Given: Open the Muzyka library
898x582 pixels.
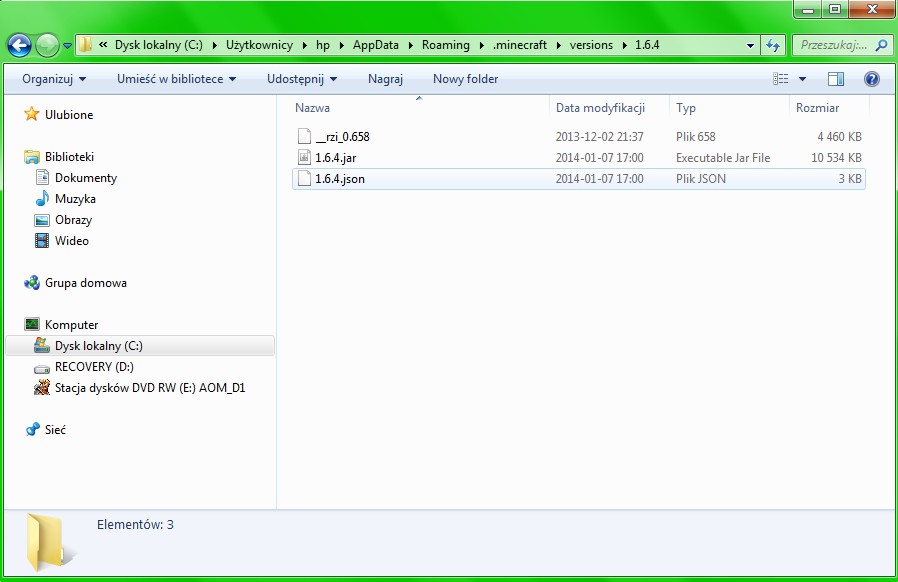Looking at the screenshot, I should click(75, 199).
